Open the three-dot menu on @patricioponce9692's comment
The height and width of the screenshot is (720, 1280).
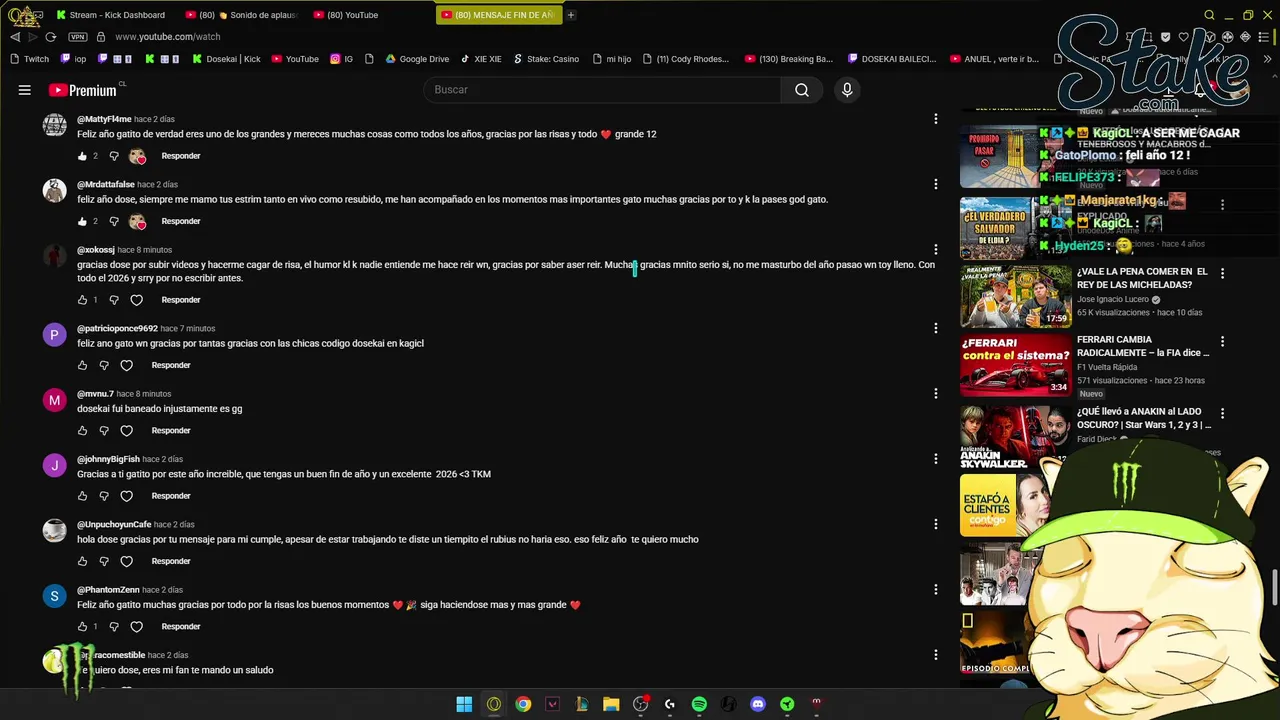click(936, 328)
